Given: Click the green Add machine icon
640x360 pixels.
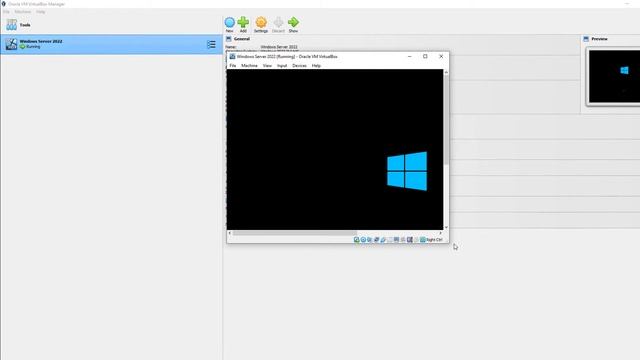Looking at the screenshot, I should tap(243, 22).
